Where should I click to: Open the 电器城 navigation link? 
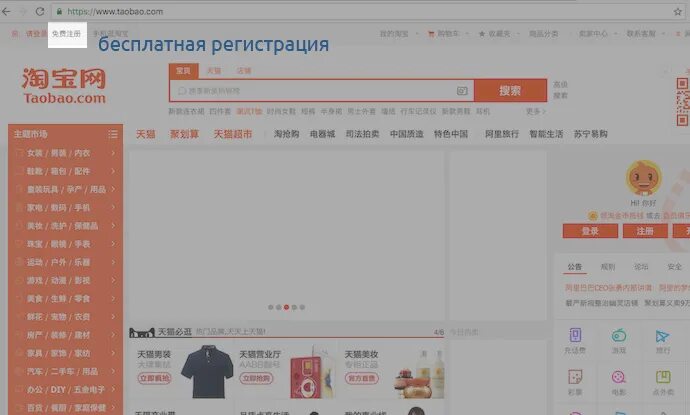pyautogui.click(x=323, y=134)
